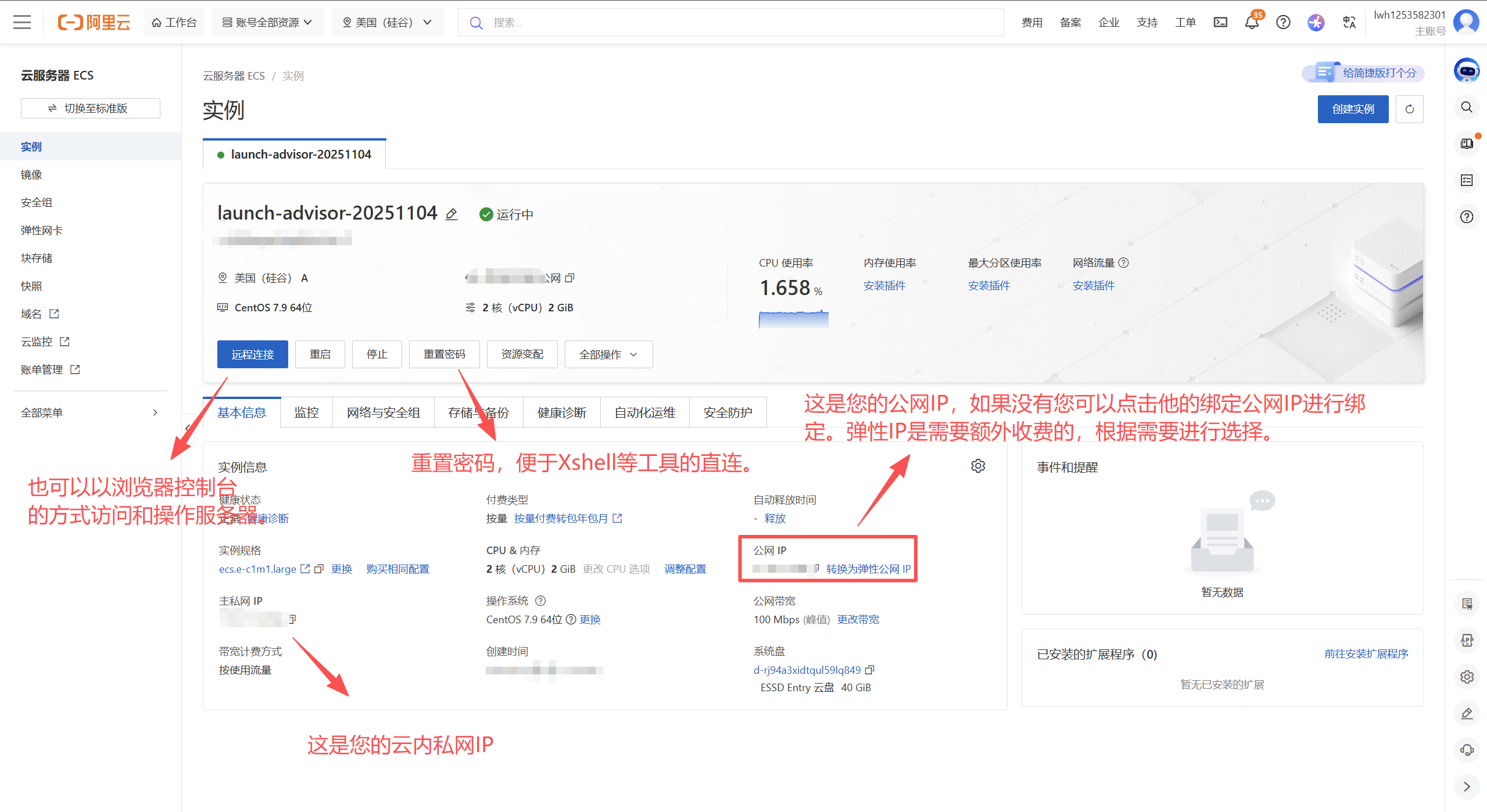Click 转换为弹性公网 IP link

(868, 569)
